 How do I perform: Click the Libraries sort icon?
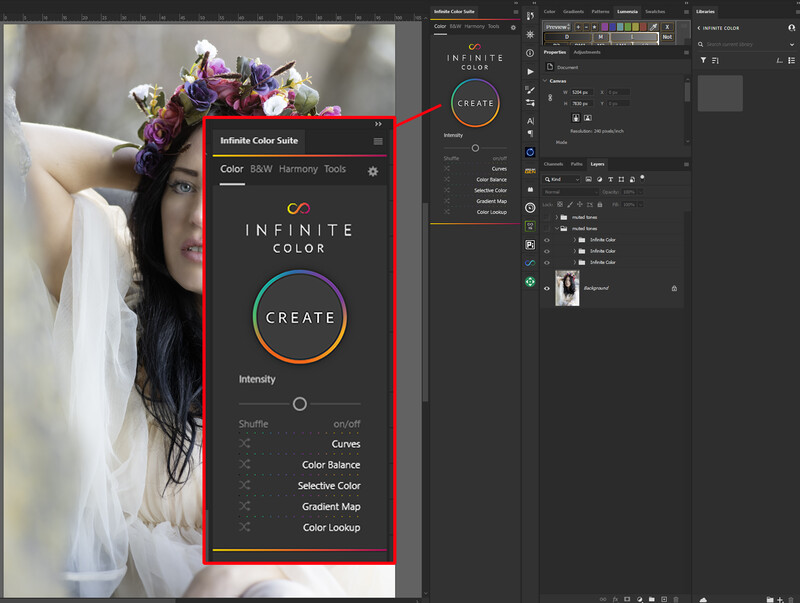(x=715, y=60)
